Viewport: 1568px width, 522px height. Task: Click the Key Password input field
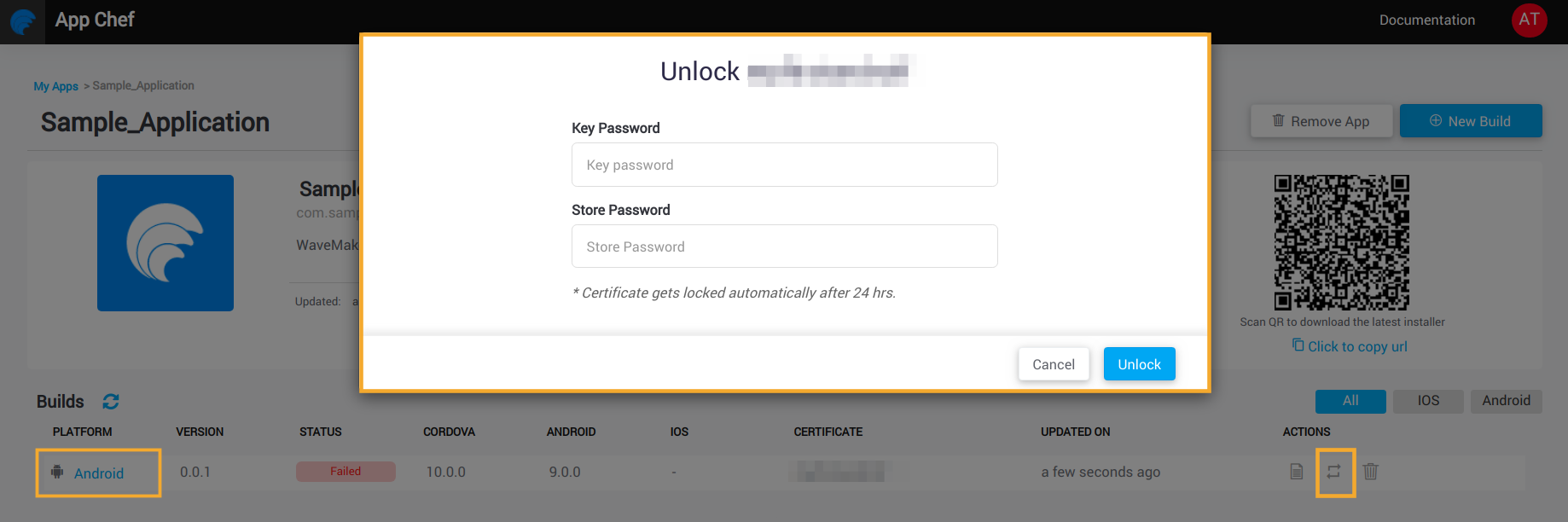pos(784,164)
